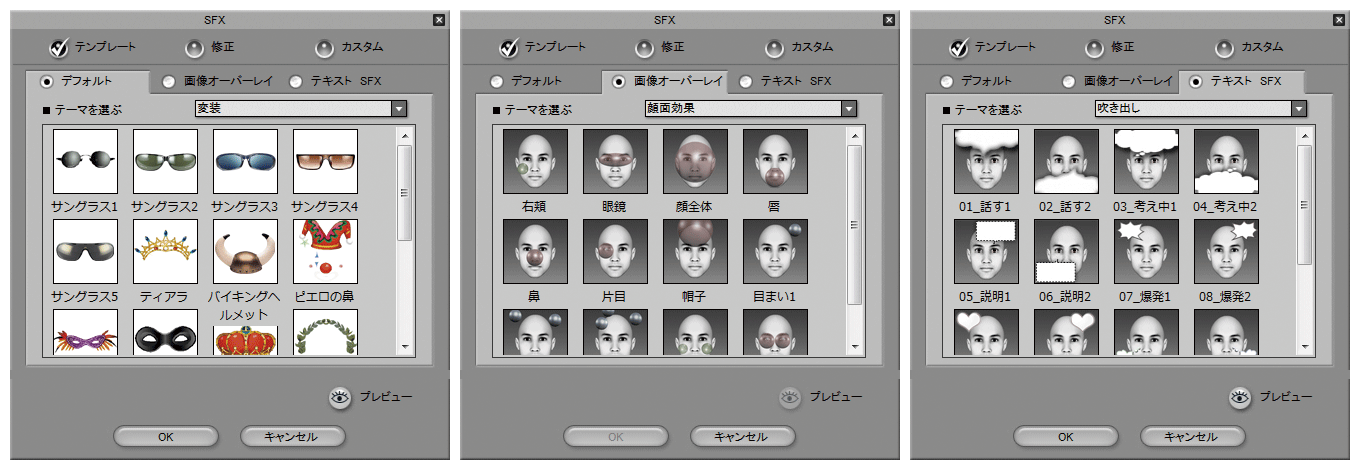
Task: Select テキスト SFX radio in left window
Action: [296, 82]
